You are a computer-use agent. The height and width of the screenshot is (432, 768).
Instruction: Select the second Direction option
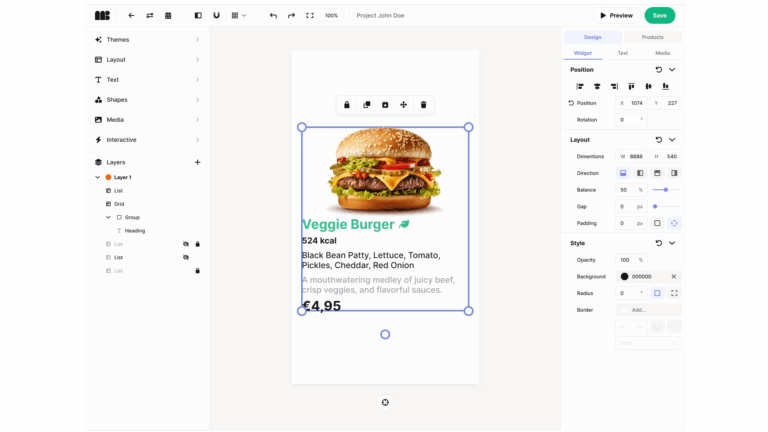(x=640, y=173)
